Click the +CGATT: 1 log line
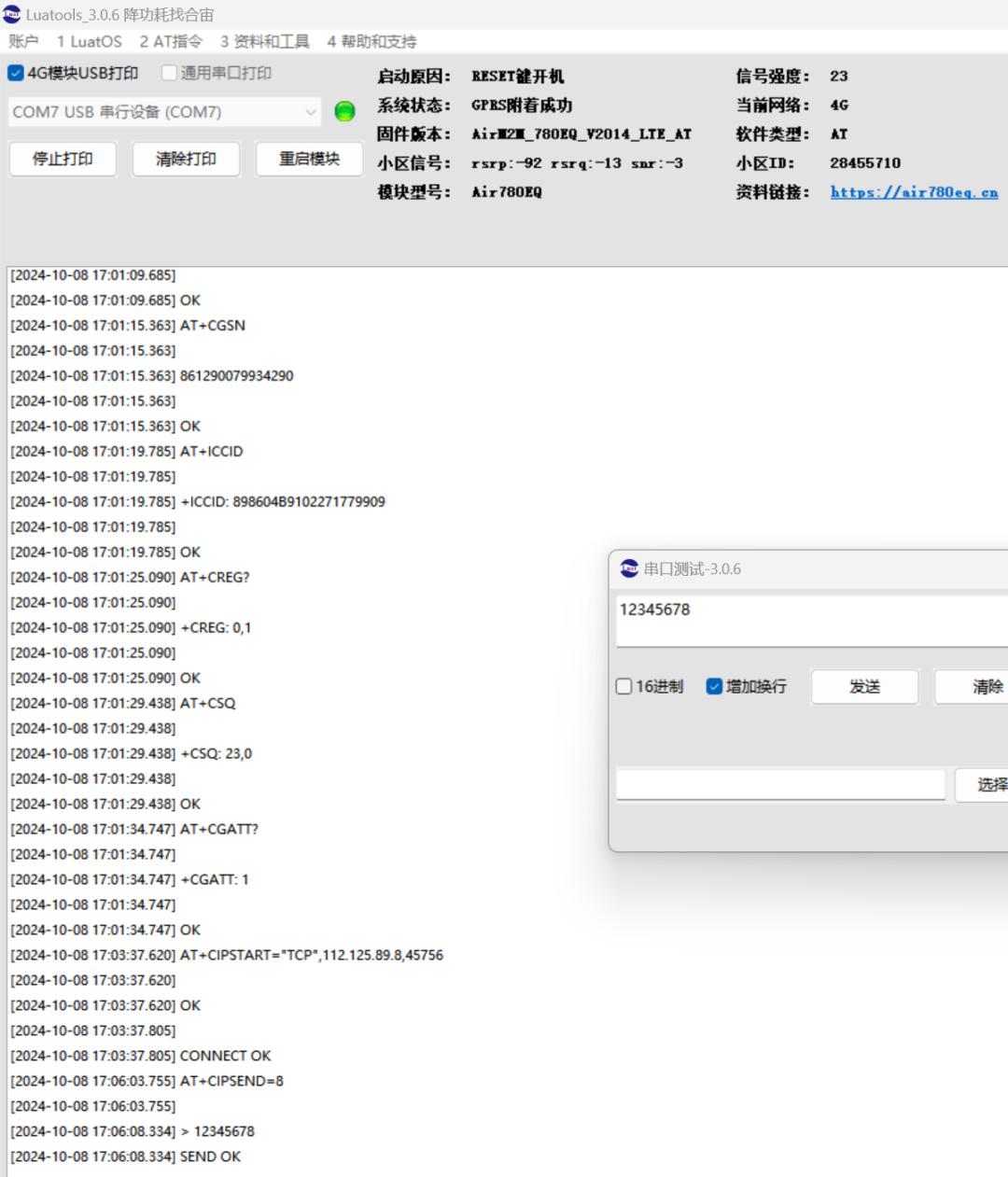The height and width of the screenshot is (1177, 1008). coord(130,879)
